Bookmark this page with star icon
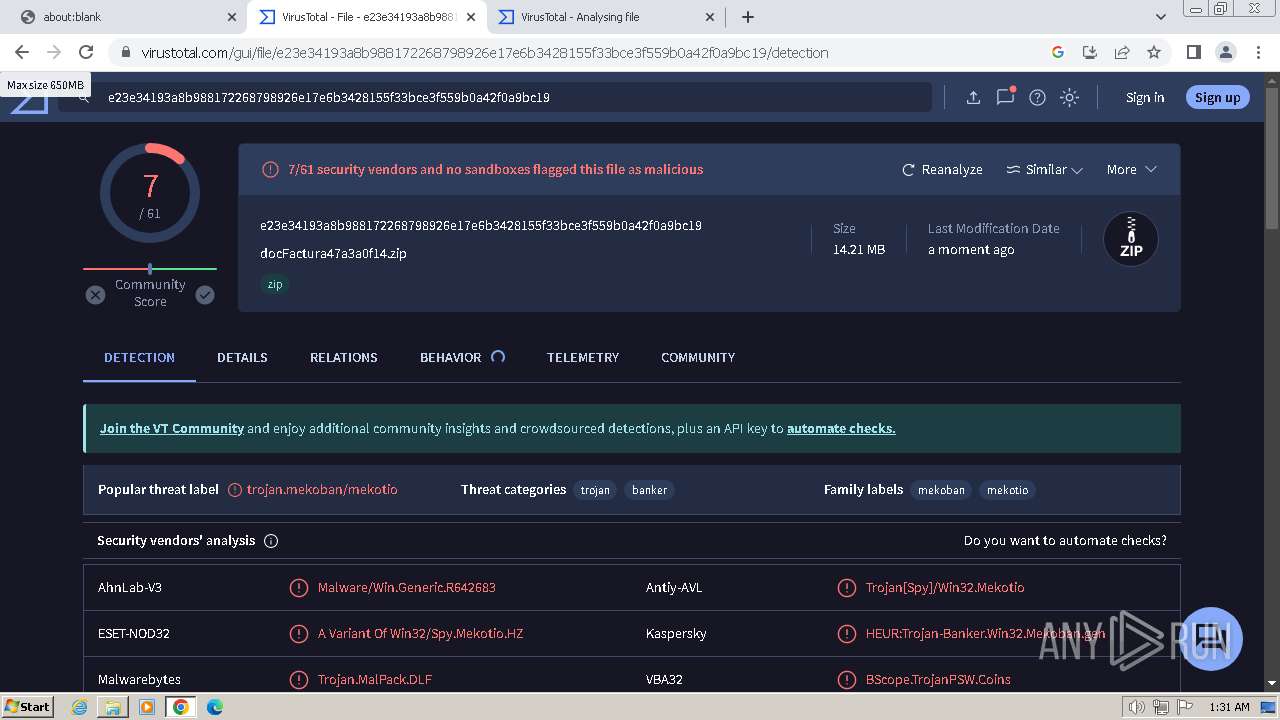 tap(1154, 52)
